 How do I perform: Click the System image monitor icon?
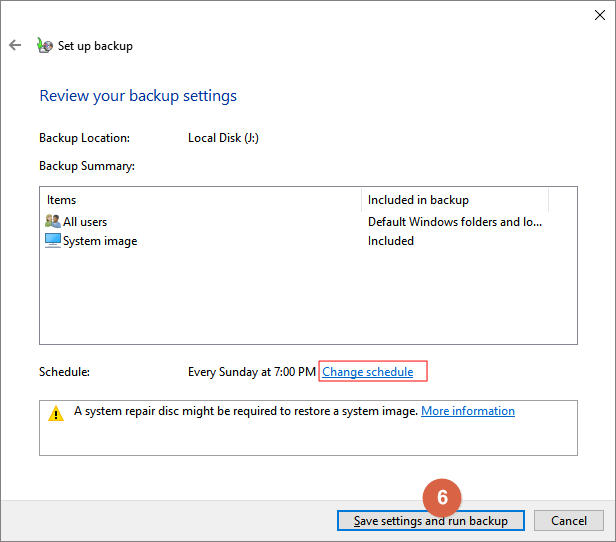coord(53,240)
